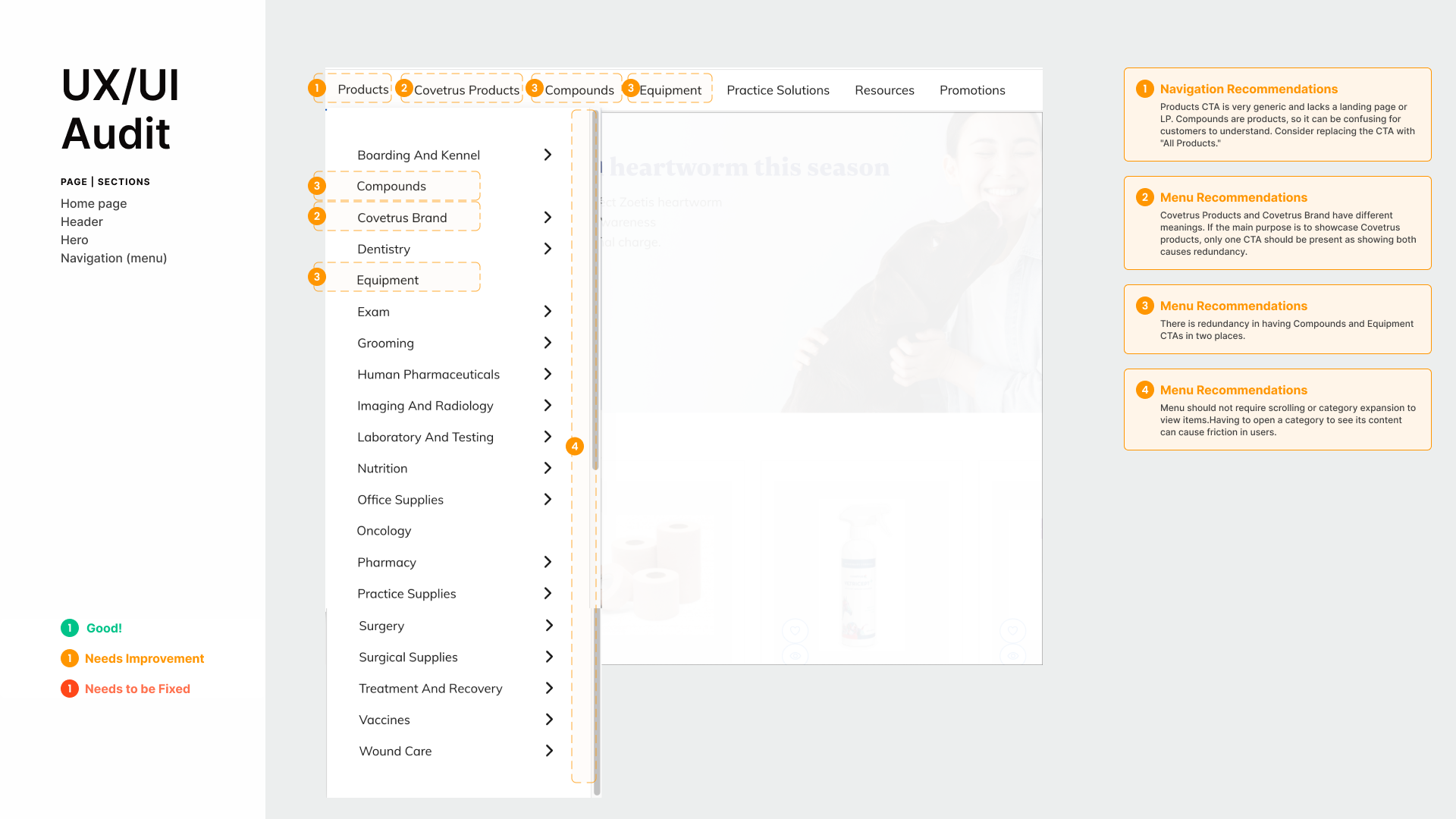Expand the Practice Supplies arrow
The width and height of the screenshot is (1456, 819).
548,593
